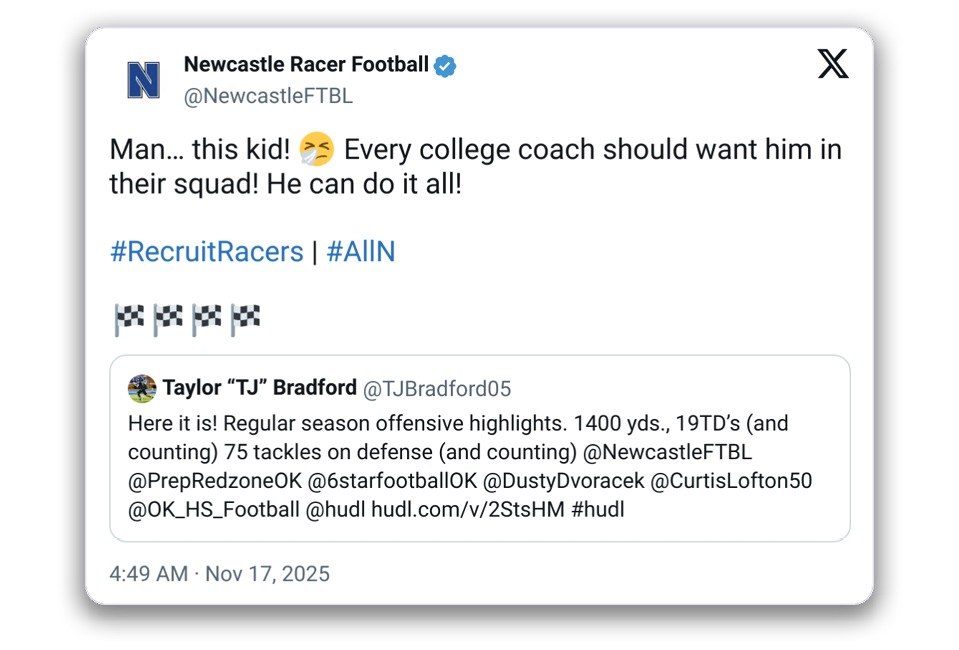959x650 pixels.
Task: Click the @NewcastleFTBL handle under the name
Action: pos(268,97)
